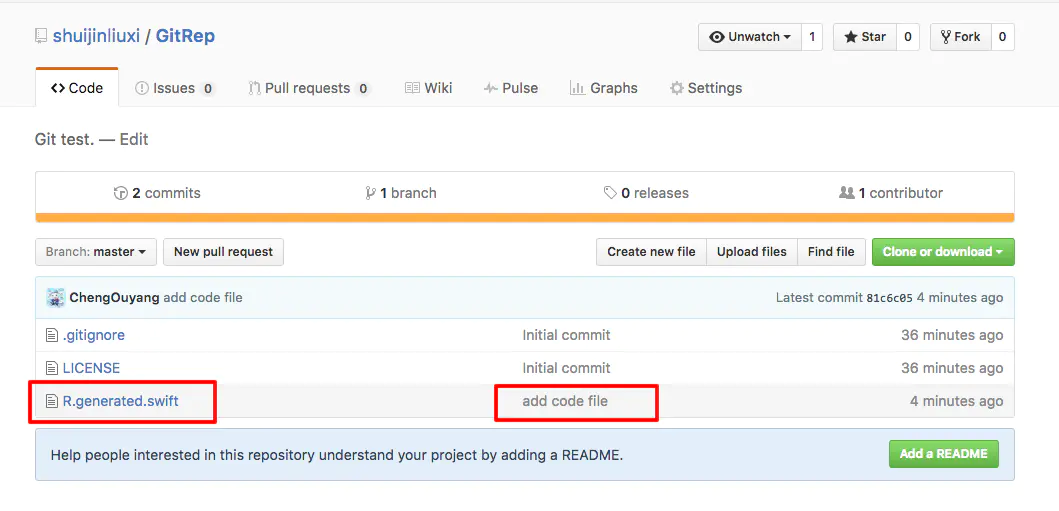Image resolution: width=1059 pixels, height=511 pixels.
Task: Open latest commit message in commit bar
Action: coord(203,298)
